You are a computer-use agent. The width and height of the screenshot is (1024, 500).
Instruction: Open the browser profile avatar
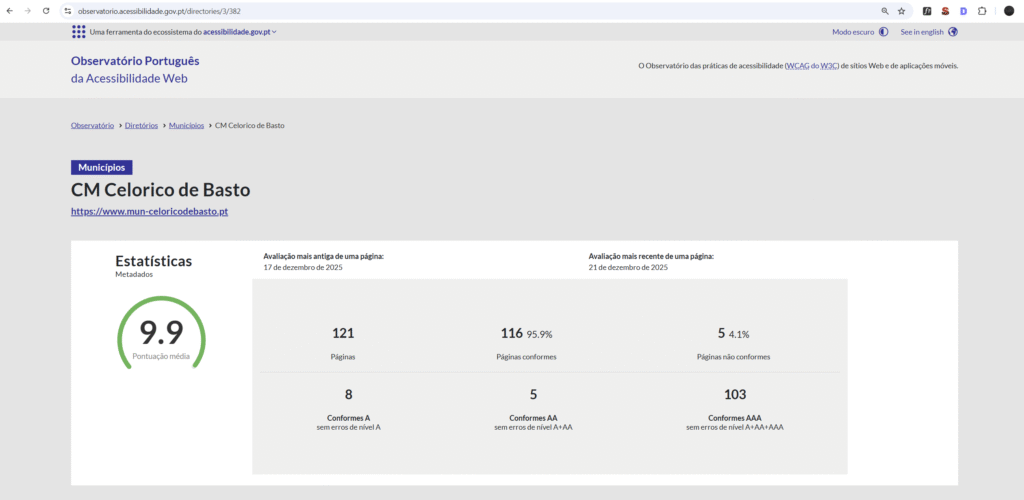click(1009, 11)
